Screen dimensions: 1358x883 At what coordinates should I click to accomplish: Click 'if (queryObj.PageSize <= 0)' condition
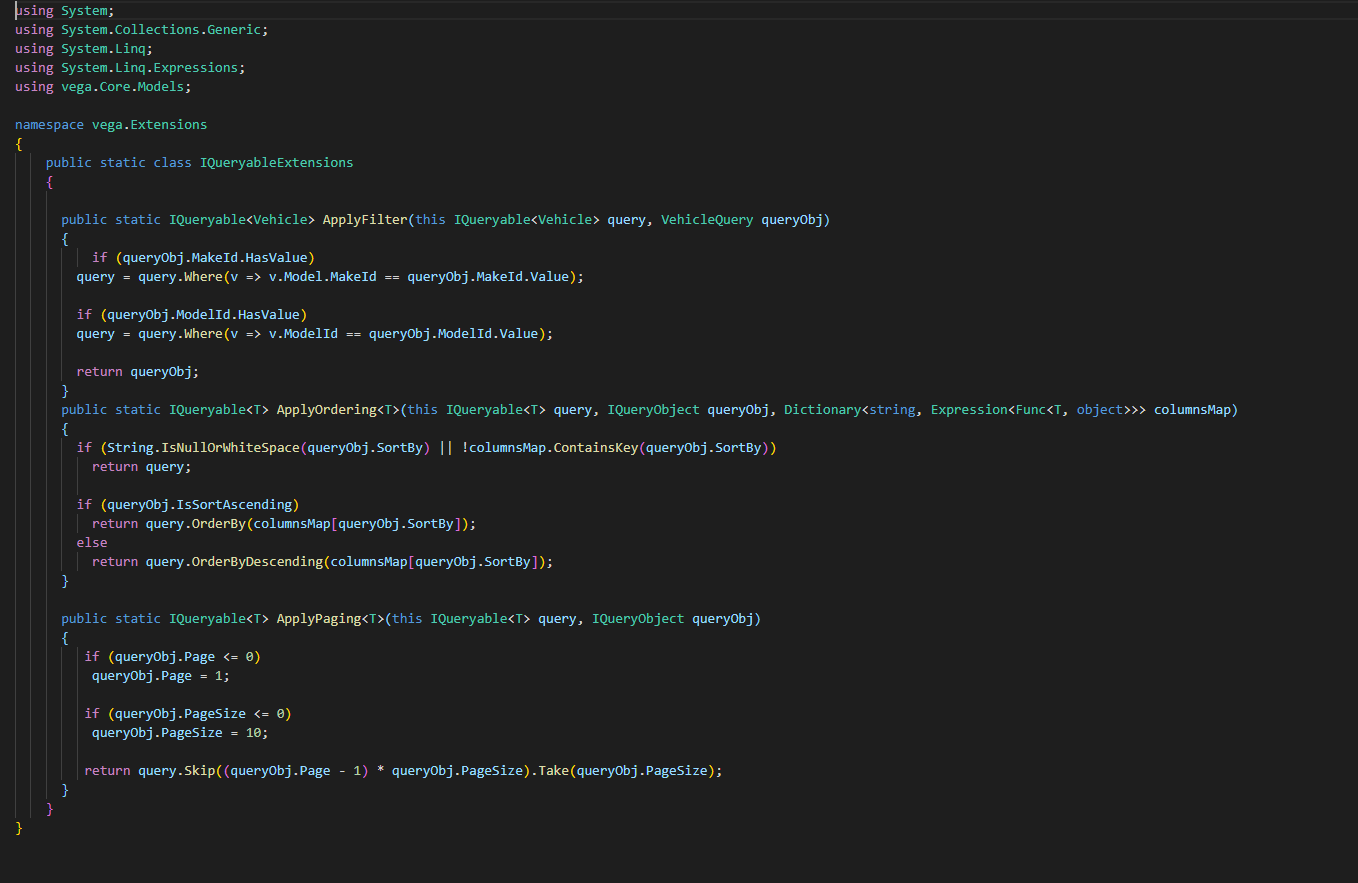coord(188,713)
